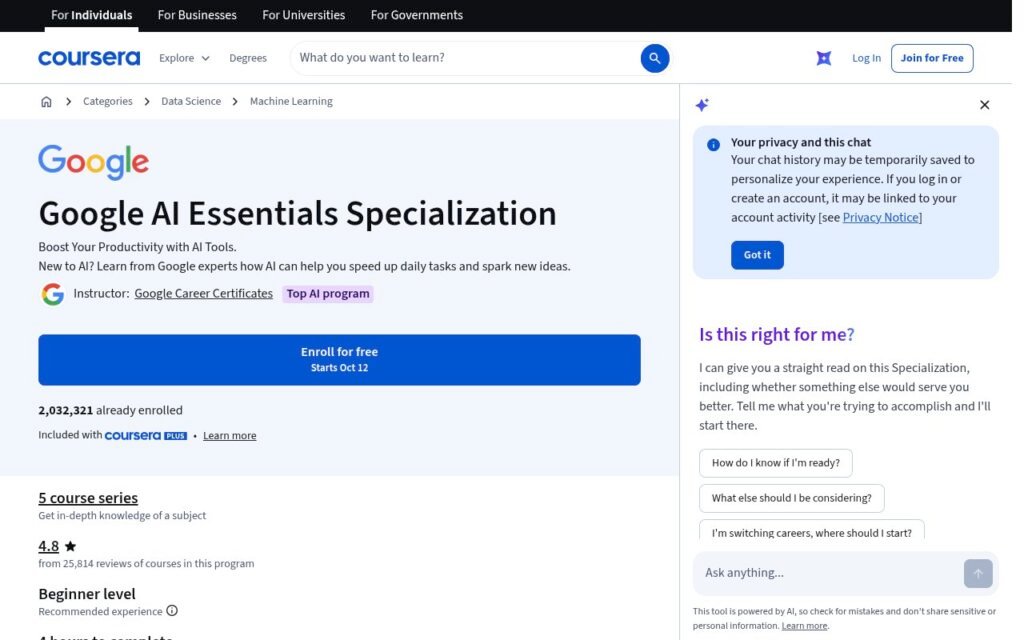Open the Degrees menu item

coord(248,58)
